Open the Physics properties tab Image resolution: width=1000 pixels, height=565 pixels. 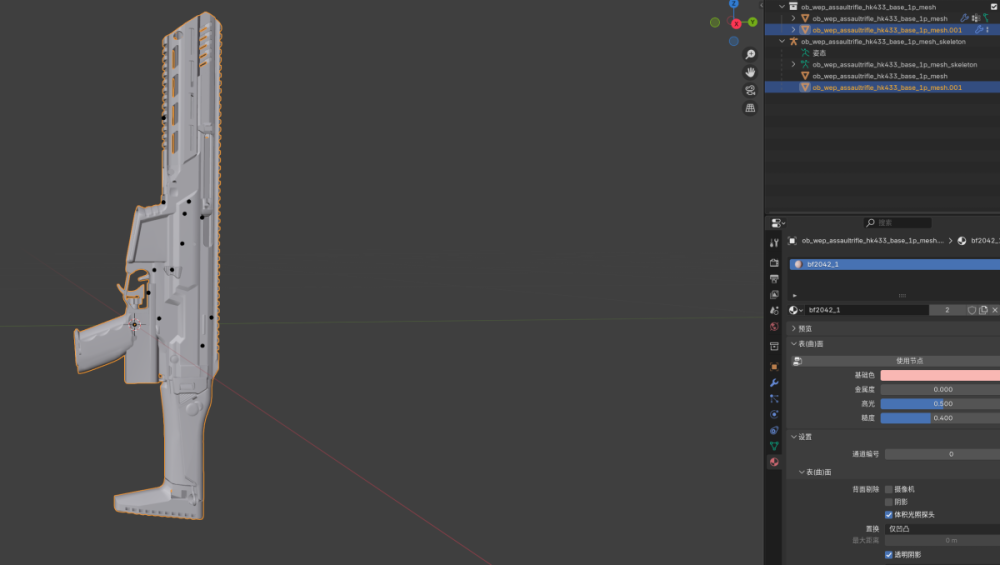click(774, 415)
